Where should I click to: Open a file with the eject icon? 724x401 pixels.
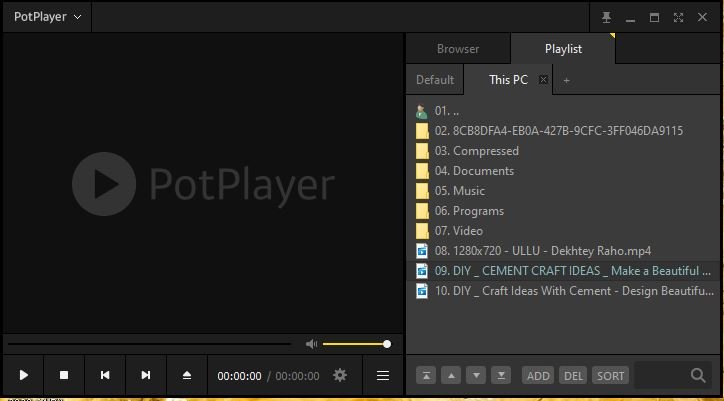coord(187,375)
